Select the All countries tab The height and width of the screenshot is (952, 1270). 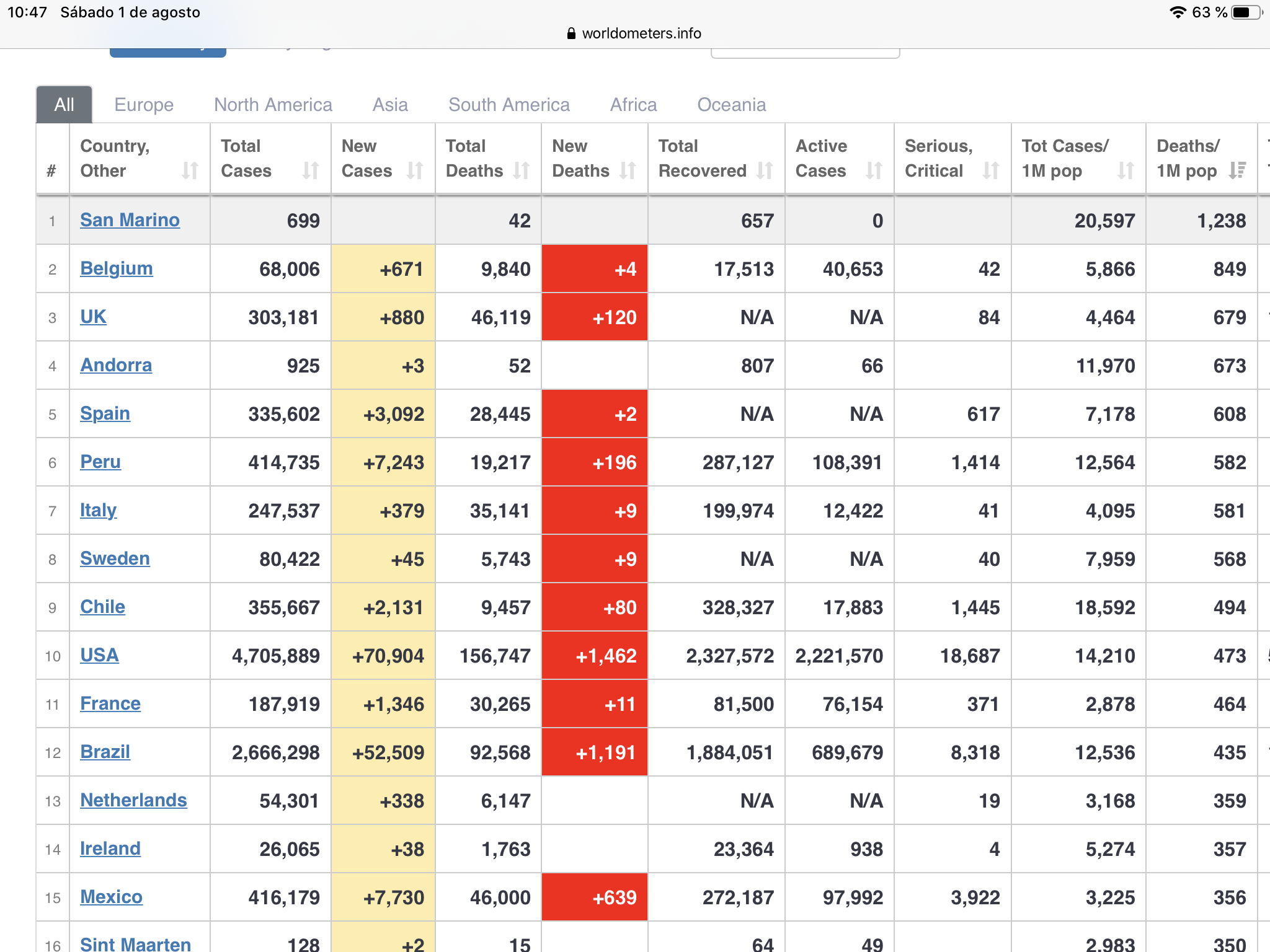(64, 105)
